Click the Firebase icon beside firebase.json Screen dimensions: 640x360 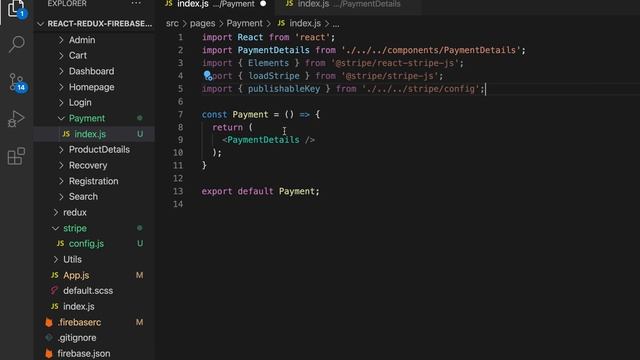(x=49, y=353)
